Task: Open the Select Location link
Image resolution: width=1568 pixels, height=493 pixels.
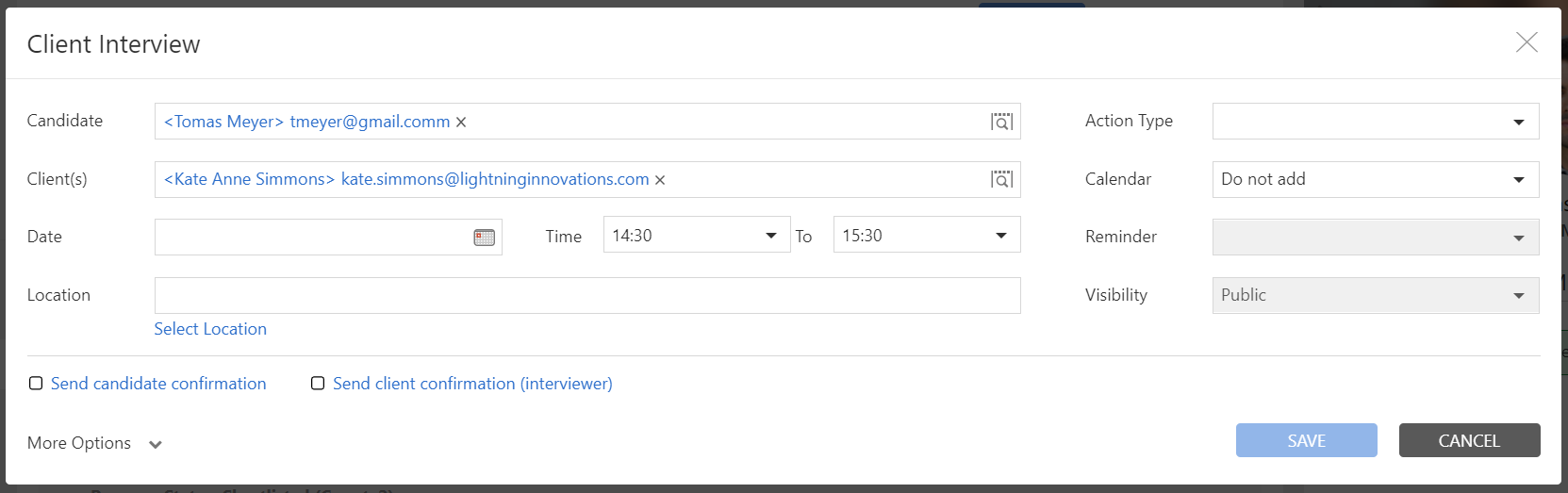Action: (x=210, y=329)
